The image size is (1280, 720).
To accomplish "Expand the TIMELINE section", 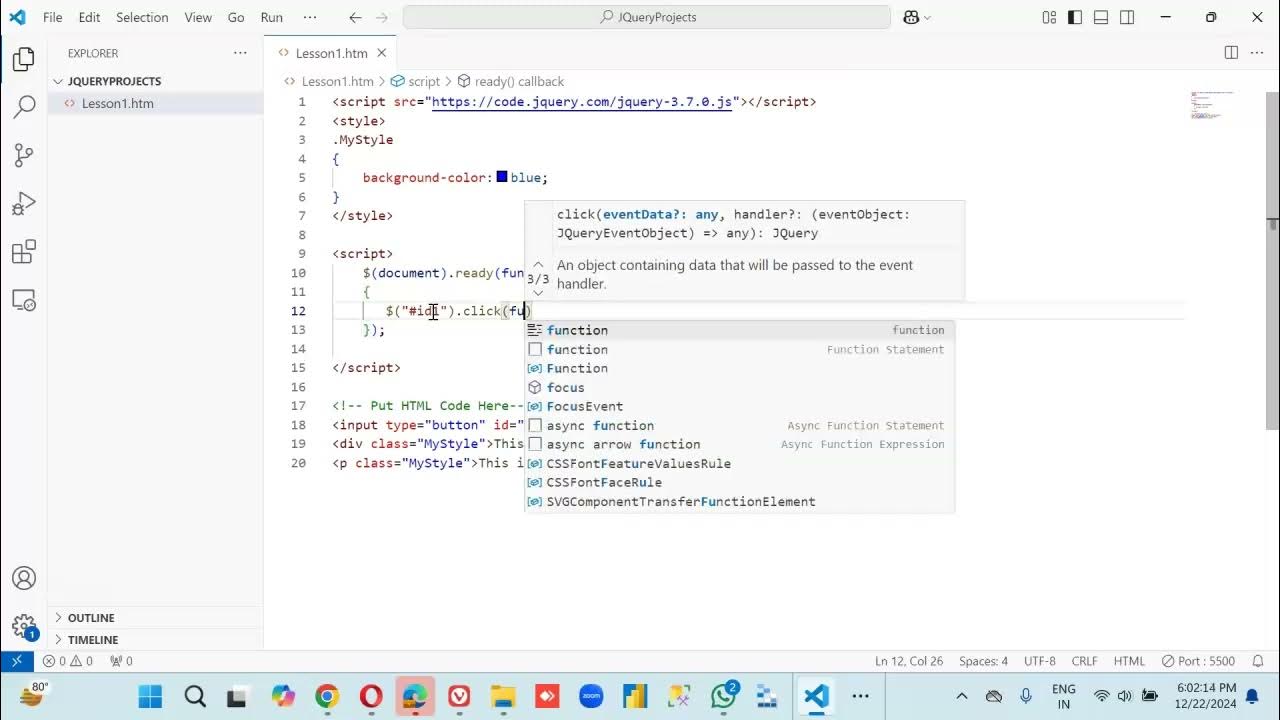I will click(155, 640).
